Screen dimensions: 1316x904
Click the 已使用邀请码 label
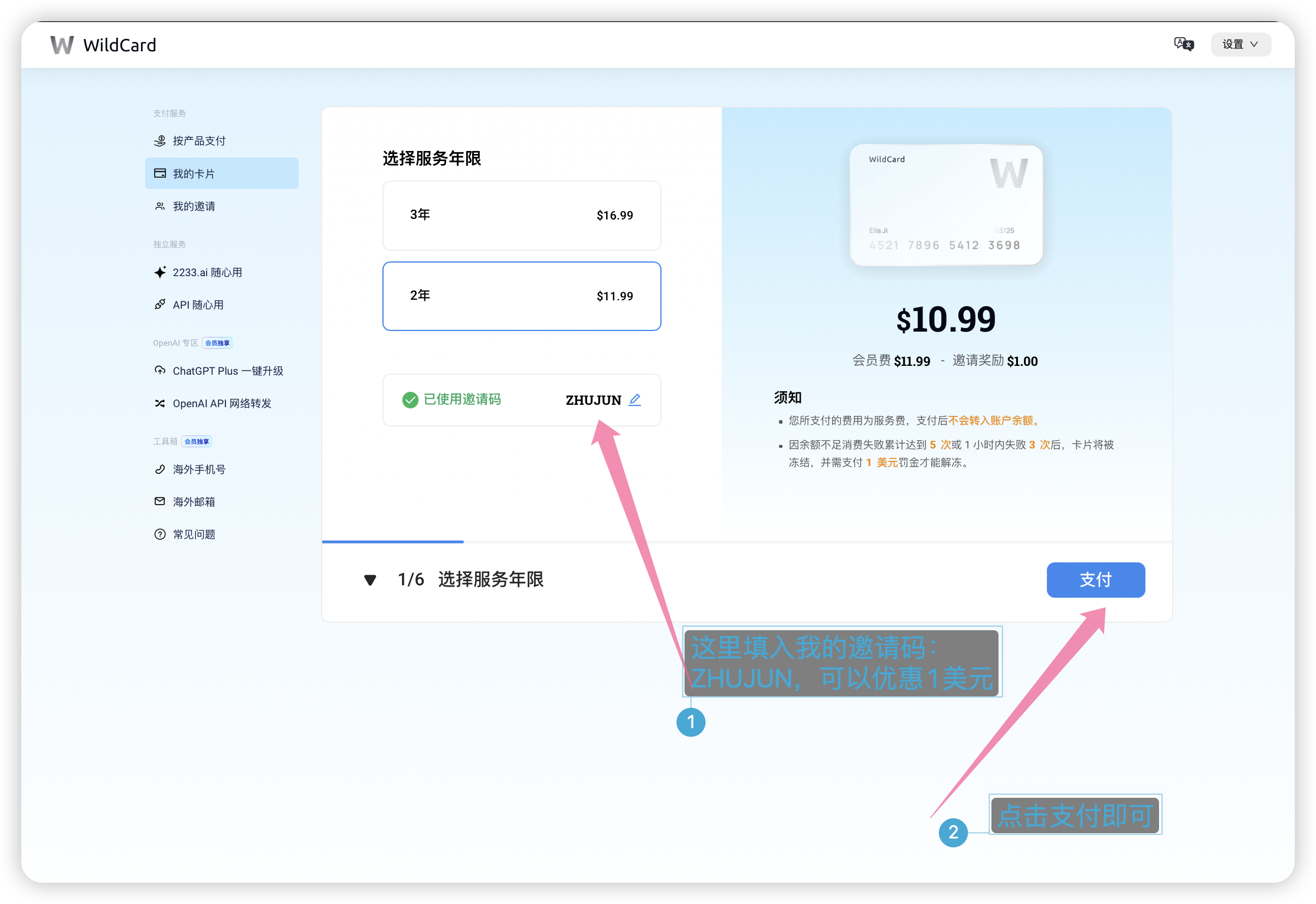[x=462, y=399]
